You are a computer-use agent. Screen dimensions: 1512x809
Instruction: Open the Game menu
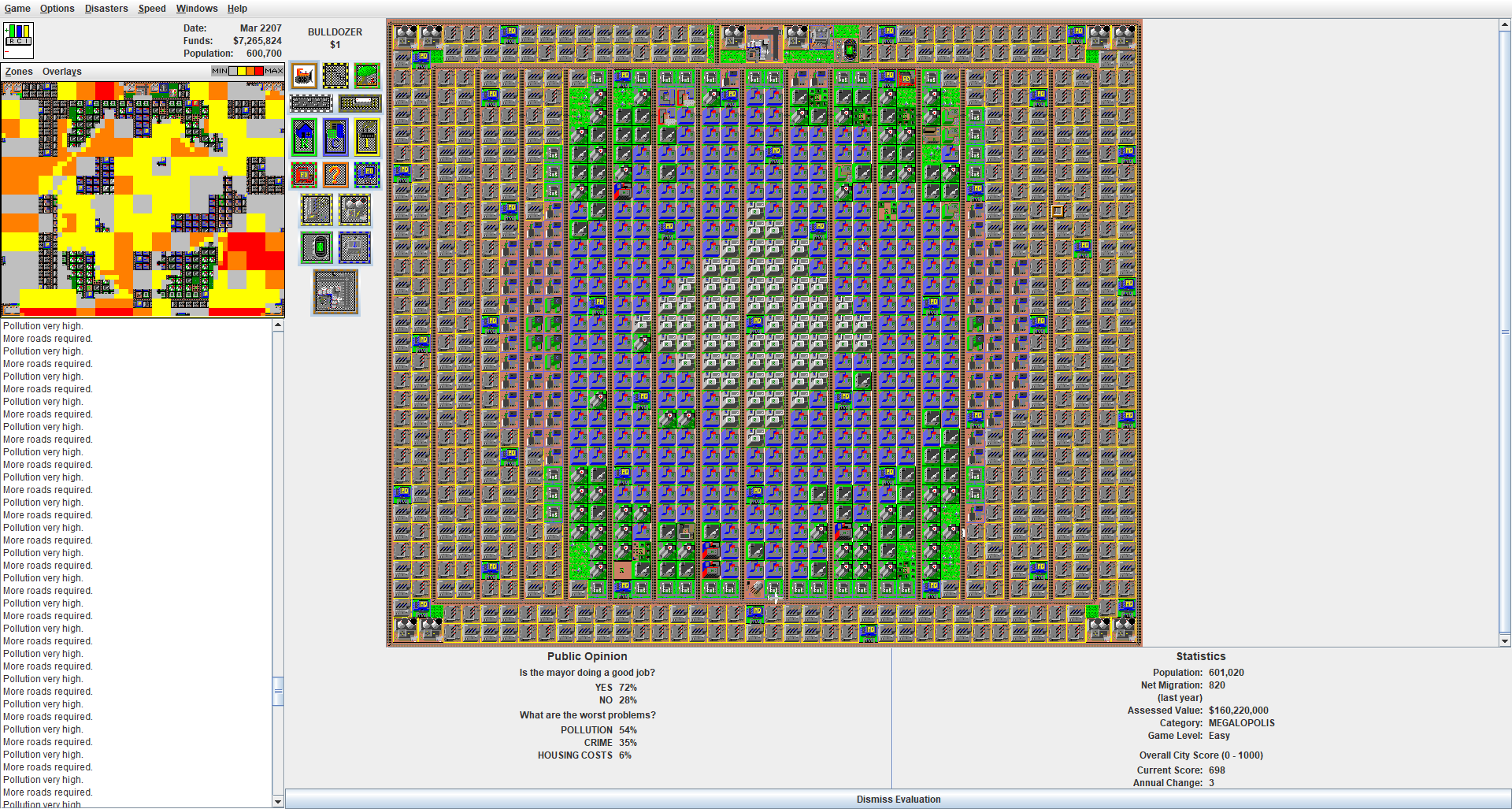pyautogui.click(x=17, y=9)
